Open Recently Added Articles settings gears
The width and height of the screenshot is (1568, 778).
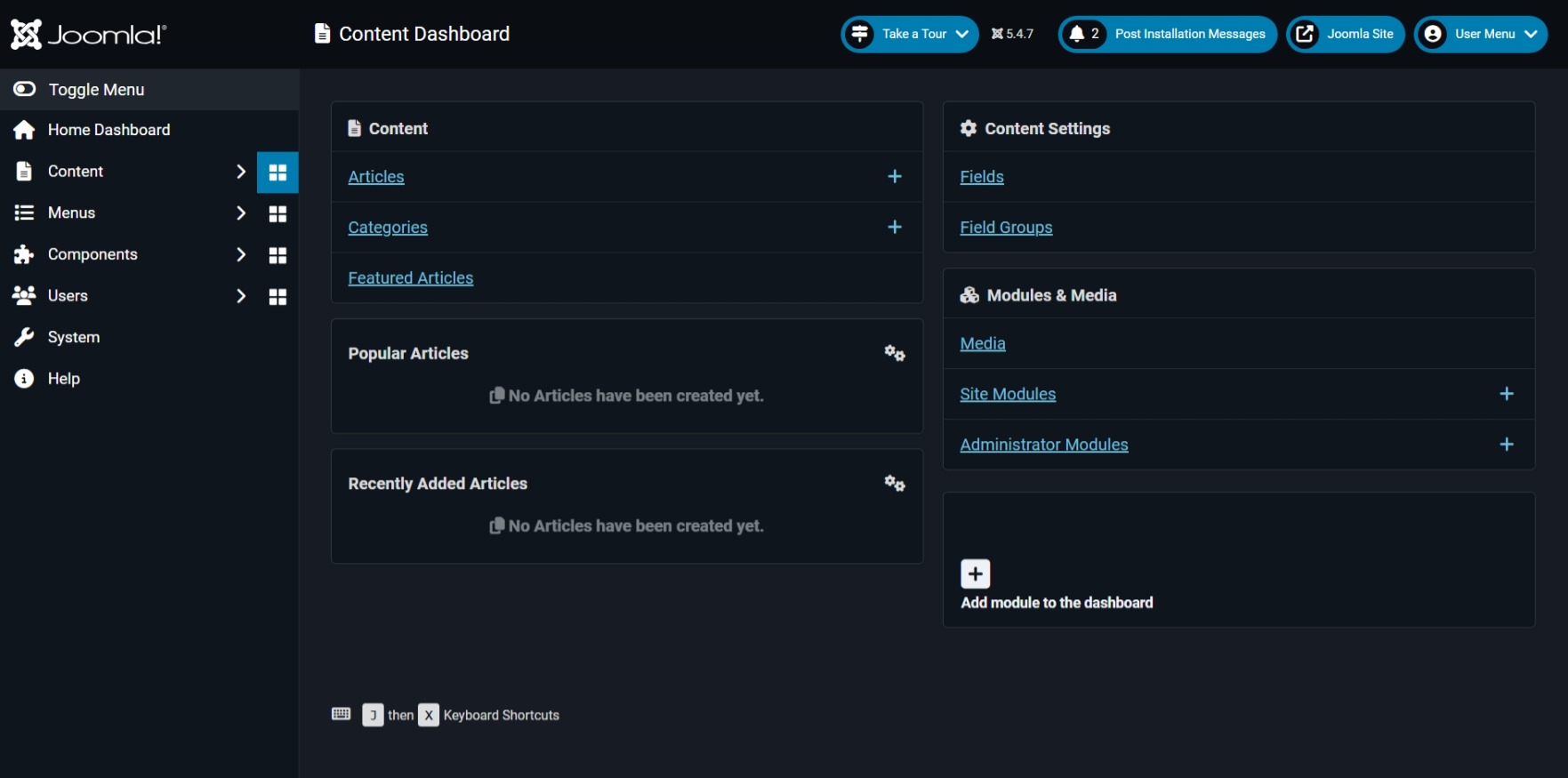click(x=895, y=484)
